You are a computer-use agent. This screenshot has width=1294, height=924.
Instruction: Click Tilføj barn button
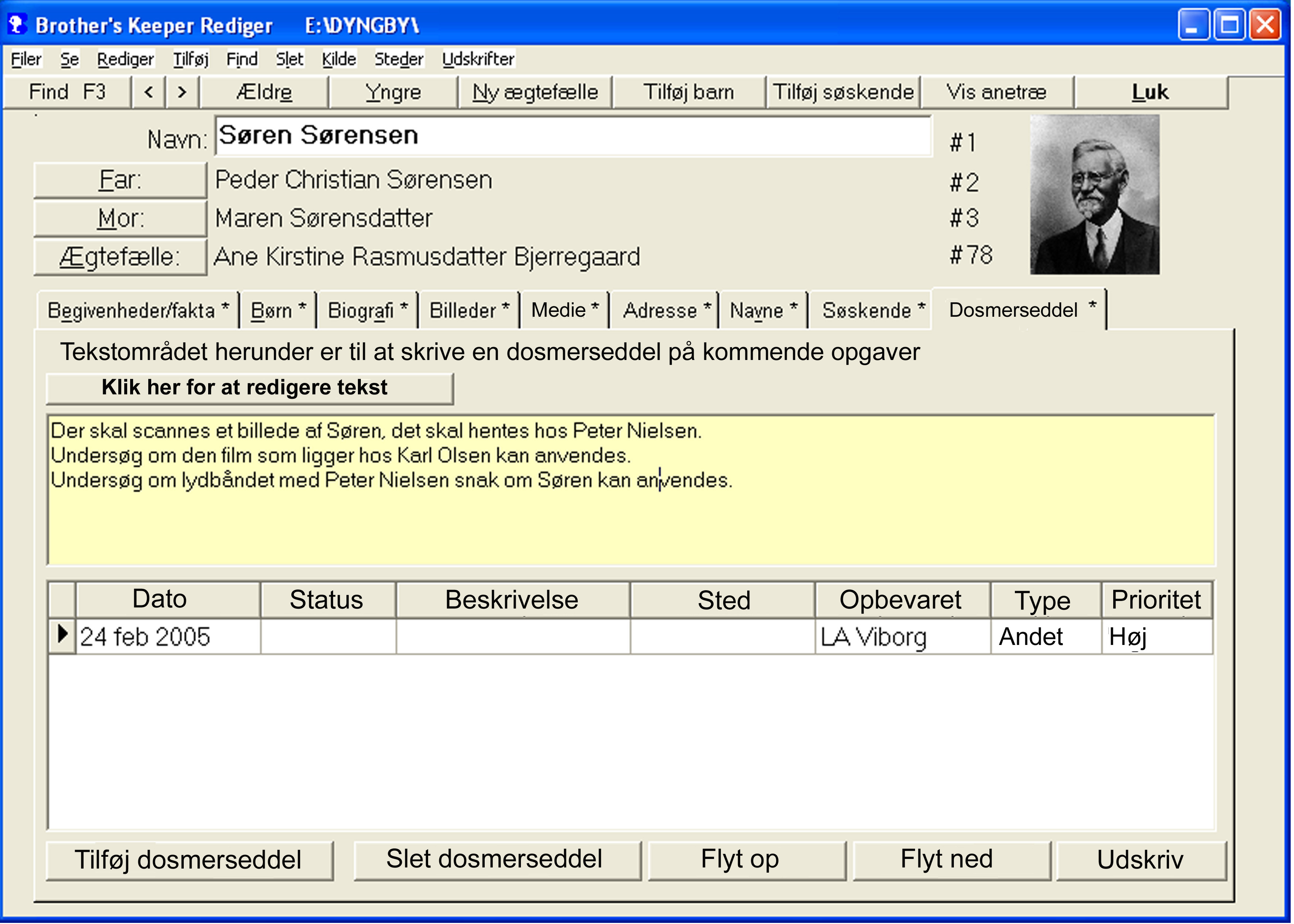click(x=688, y=92)
